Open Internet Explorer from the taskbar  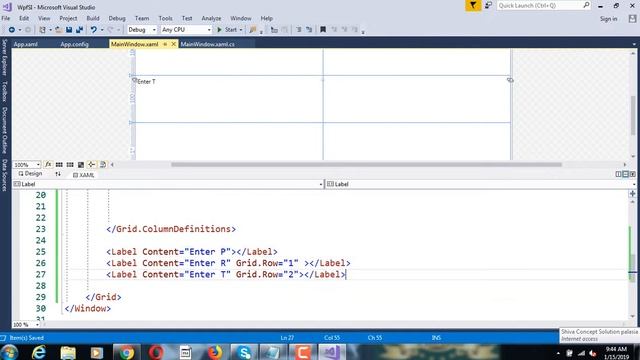[x=38, y=352]
